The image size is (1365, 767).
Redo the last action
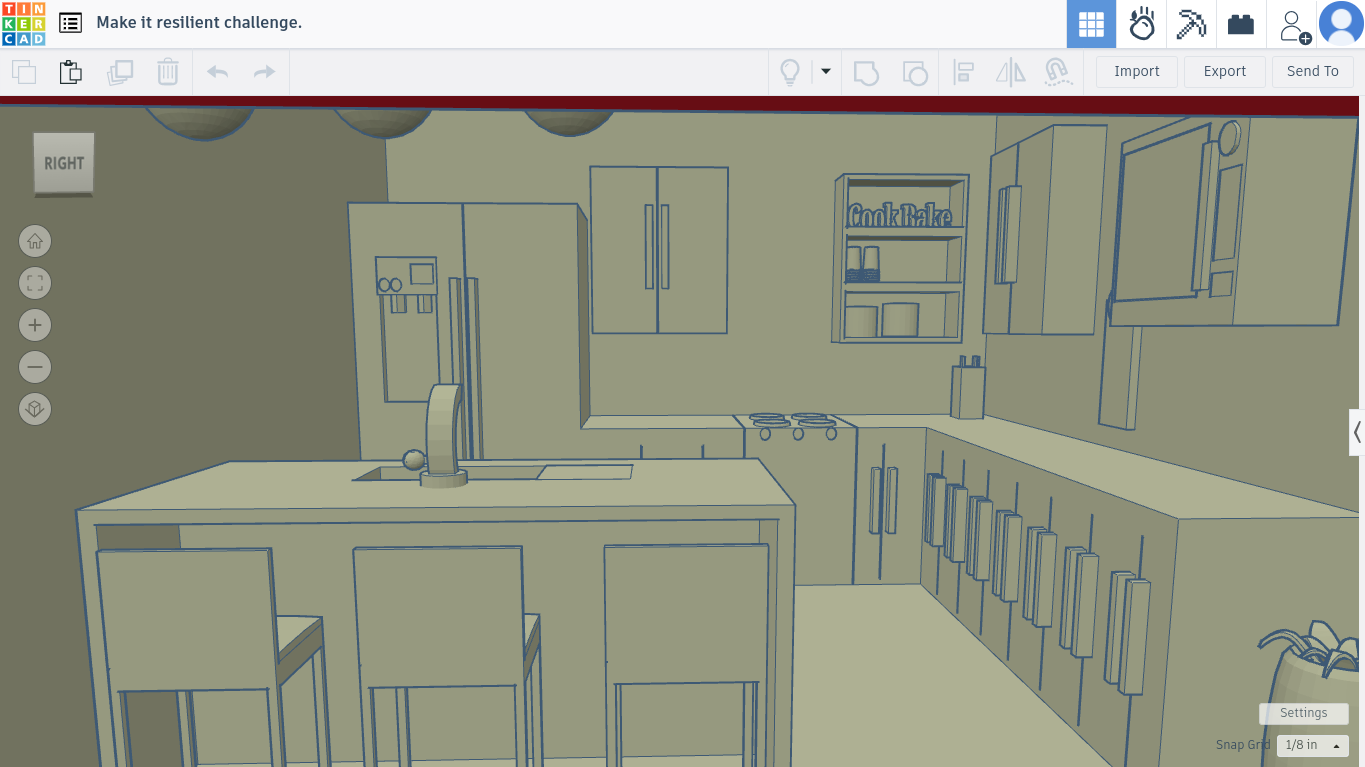tap(264, 72)
